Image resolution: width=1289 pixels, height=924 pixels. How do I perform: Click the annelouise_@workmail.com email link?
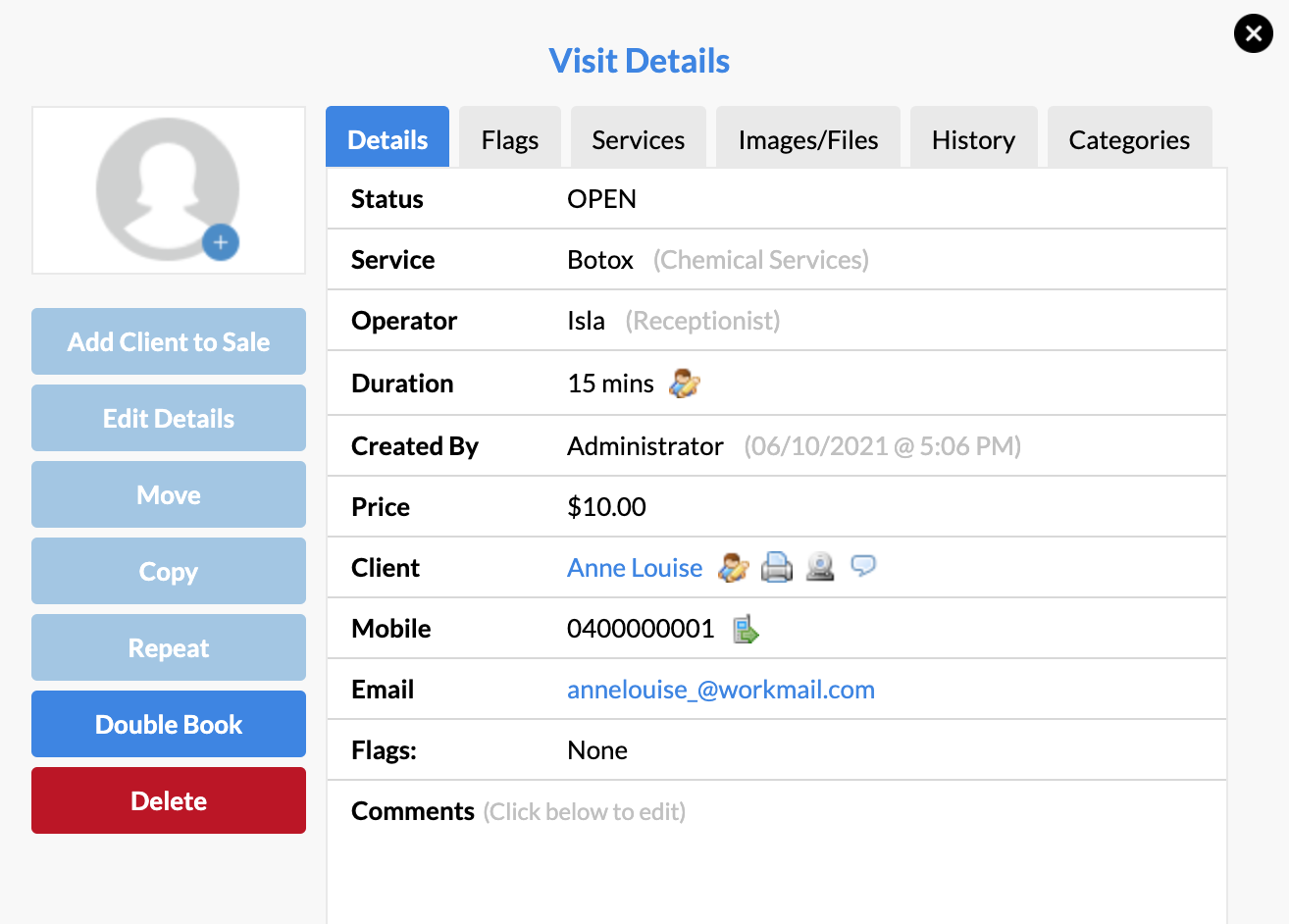[721, 690]
